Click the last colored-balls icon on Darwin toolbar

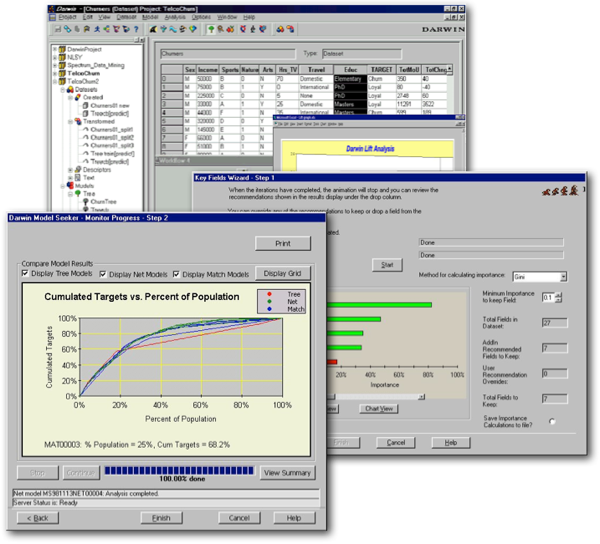click(x=291, y=29)
